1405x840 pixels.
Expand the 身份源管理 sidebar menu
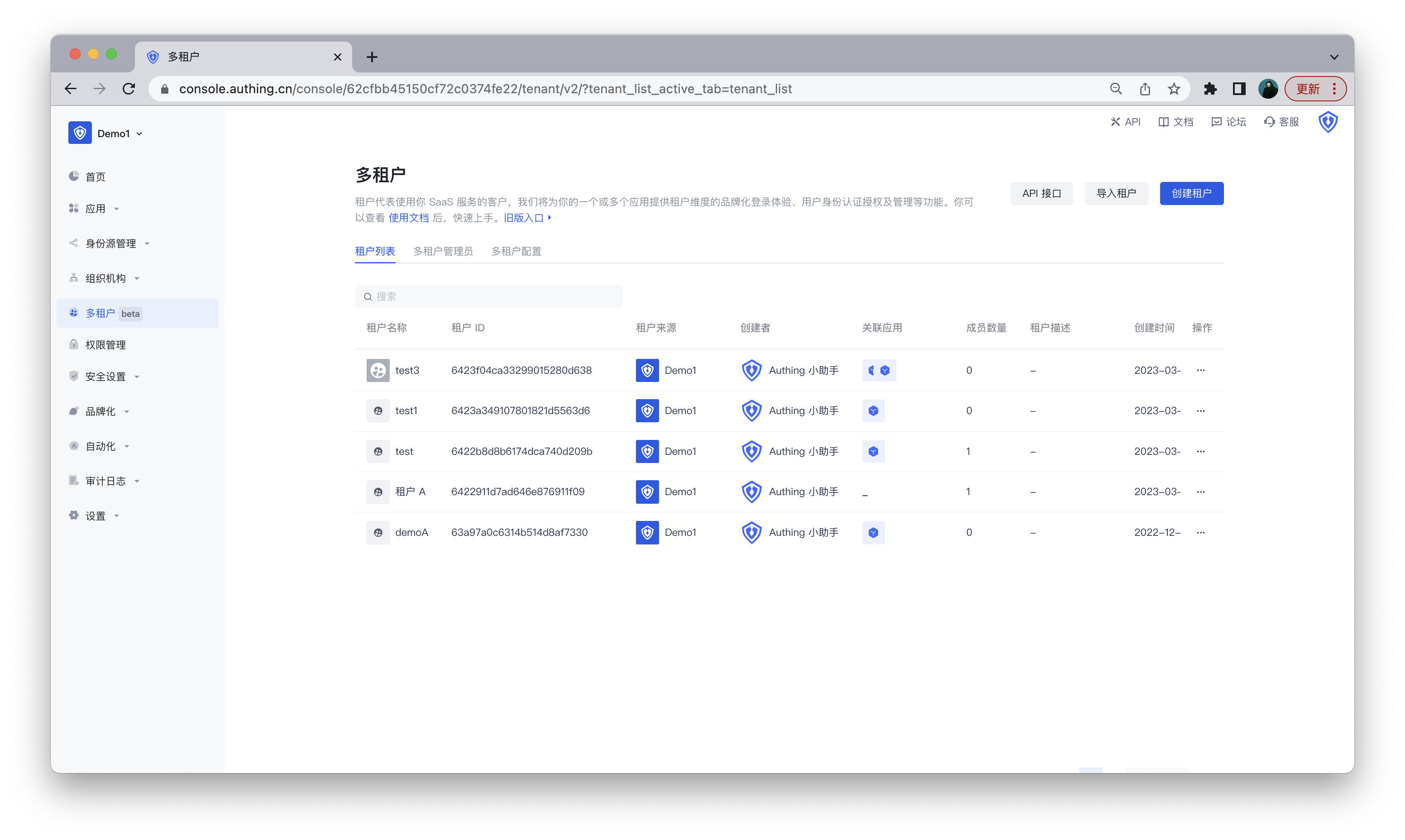click(111, 243)
